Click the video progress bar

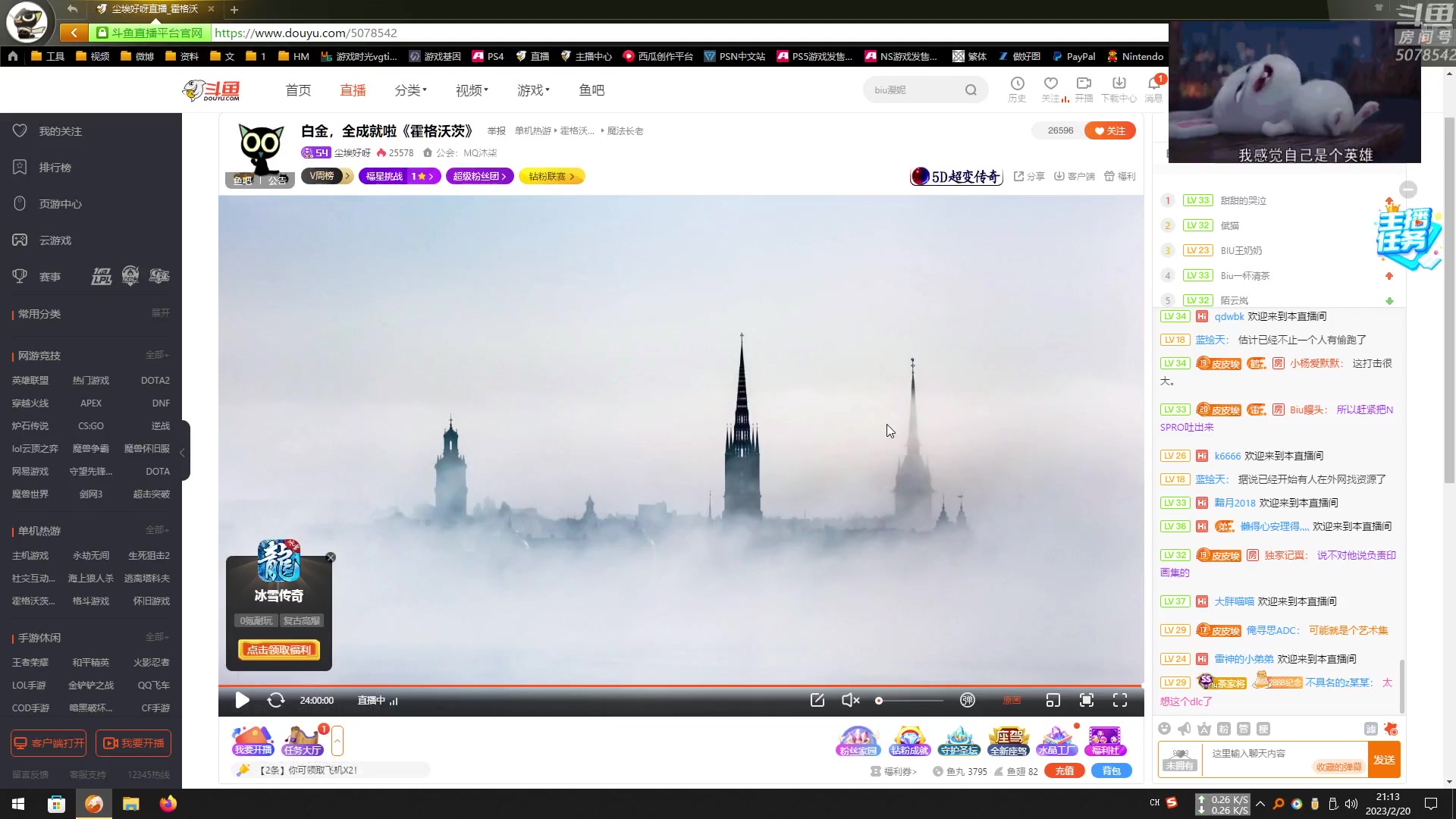681,686
